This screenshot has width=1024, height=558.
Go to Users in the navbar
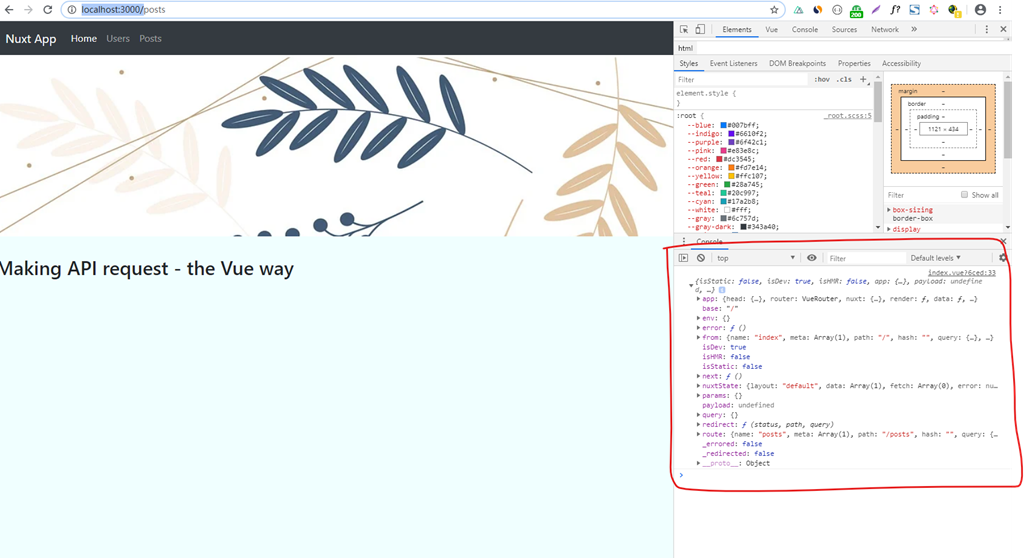pyautogui.click(x=118, y=39)
